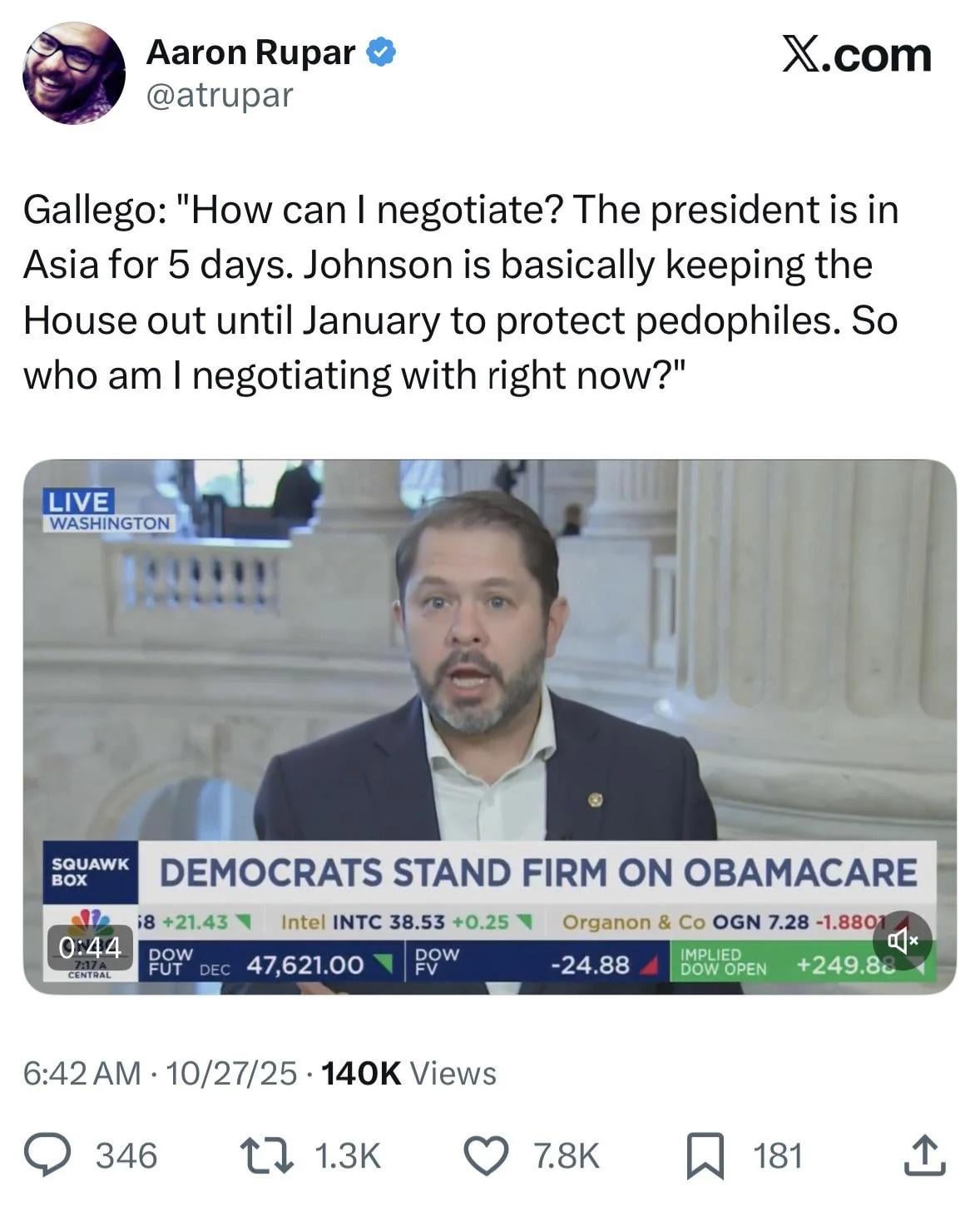The width and height of the screenshot is (980, 1211).
Task: Visit the @atrupar handle link
Action: 220,95
